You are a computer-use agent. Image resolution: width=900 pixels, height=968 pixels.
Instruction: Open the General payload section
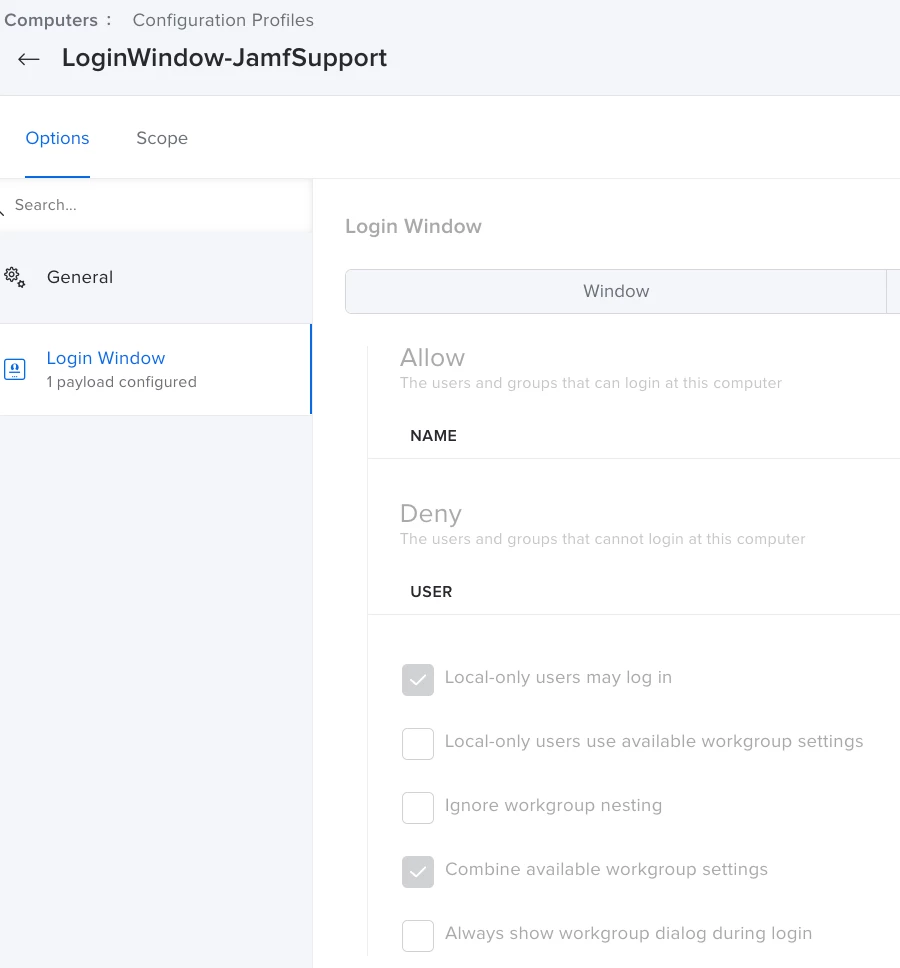click(x=156, y=277)
